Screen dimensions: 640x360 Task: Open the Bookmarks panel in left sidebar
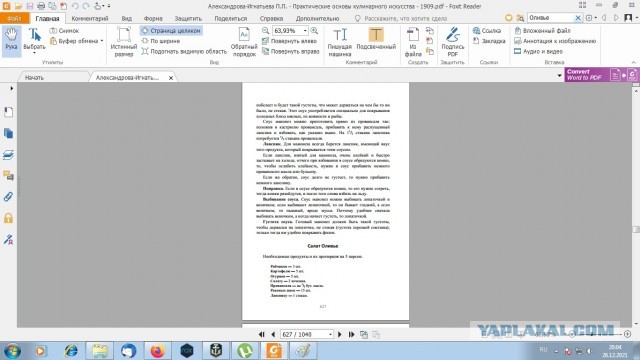pyautogui.click(x=8, y=112)
